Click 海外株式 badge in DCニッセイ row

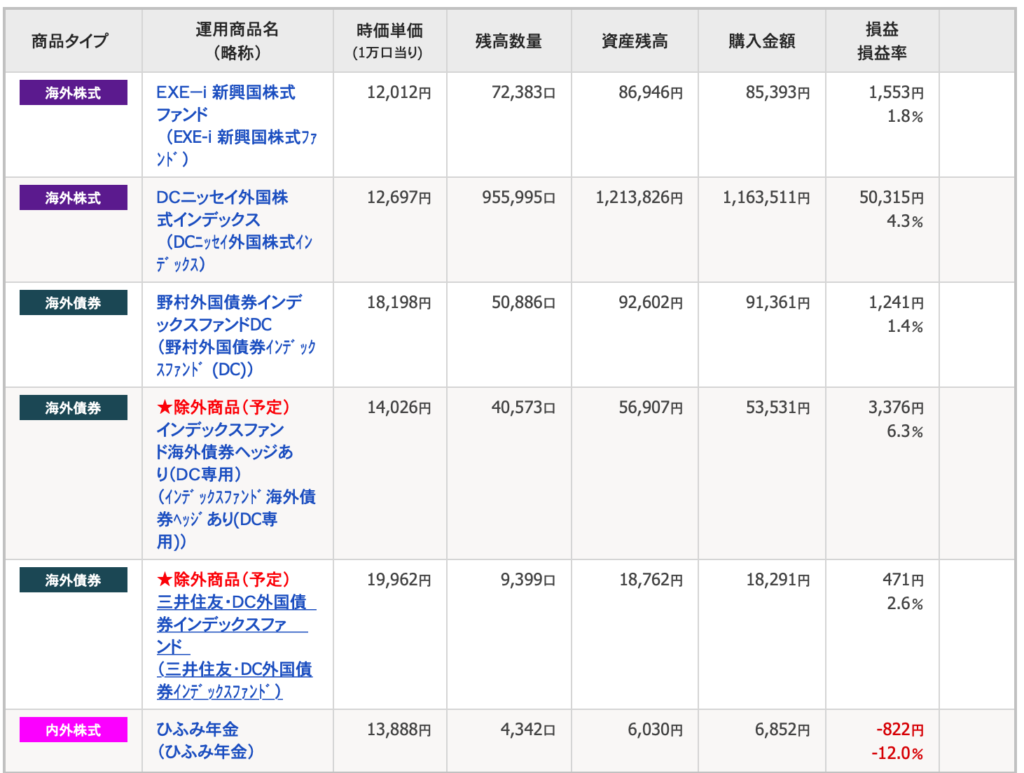[x=73, y=198]
